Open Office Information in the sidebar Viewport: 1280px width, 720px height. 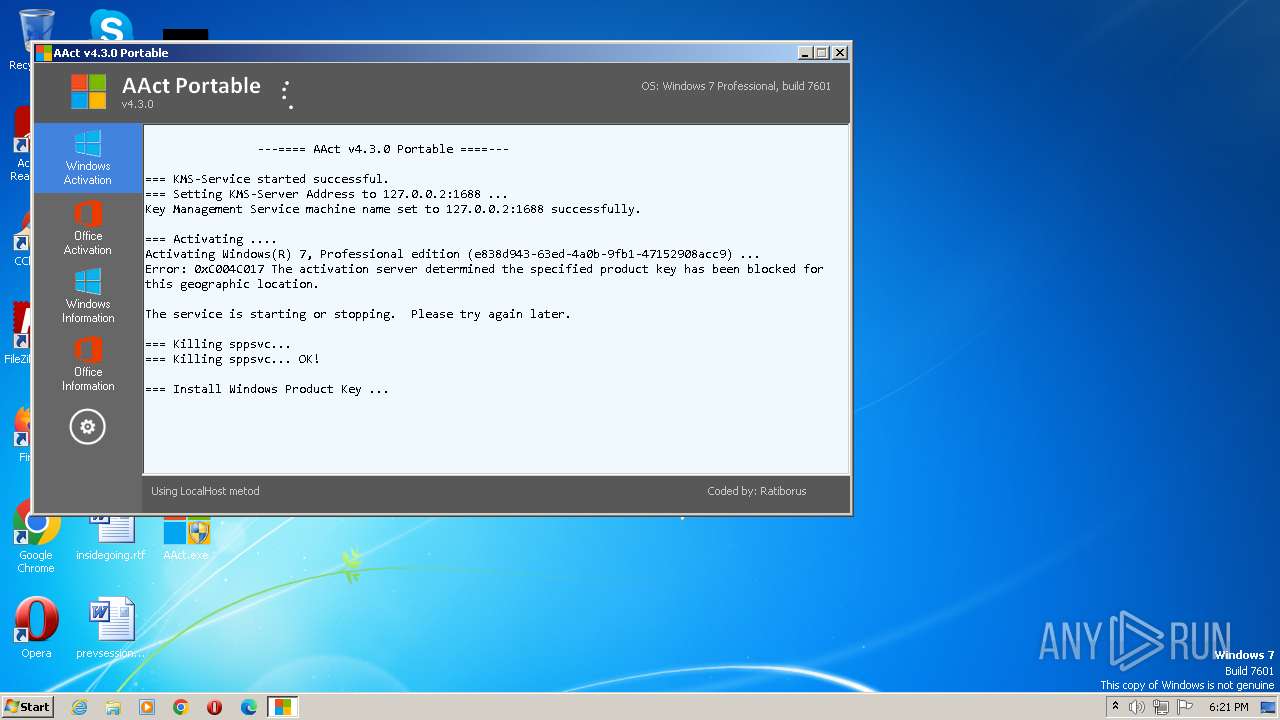[x=88, y=364]
